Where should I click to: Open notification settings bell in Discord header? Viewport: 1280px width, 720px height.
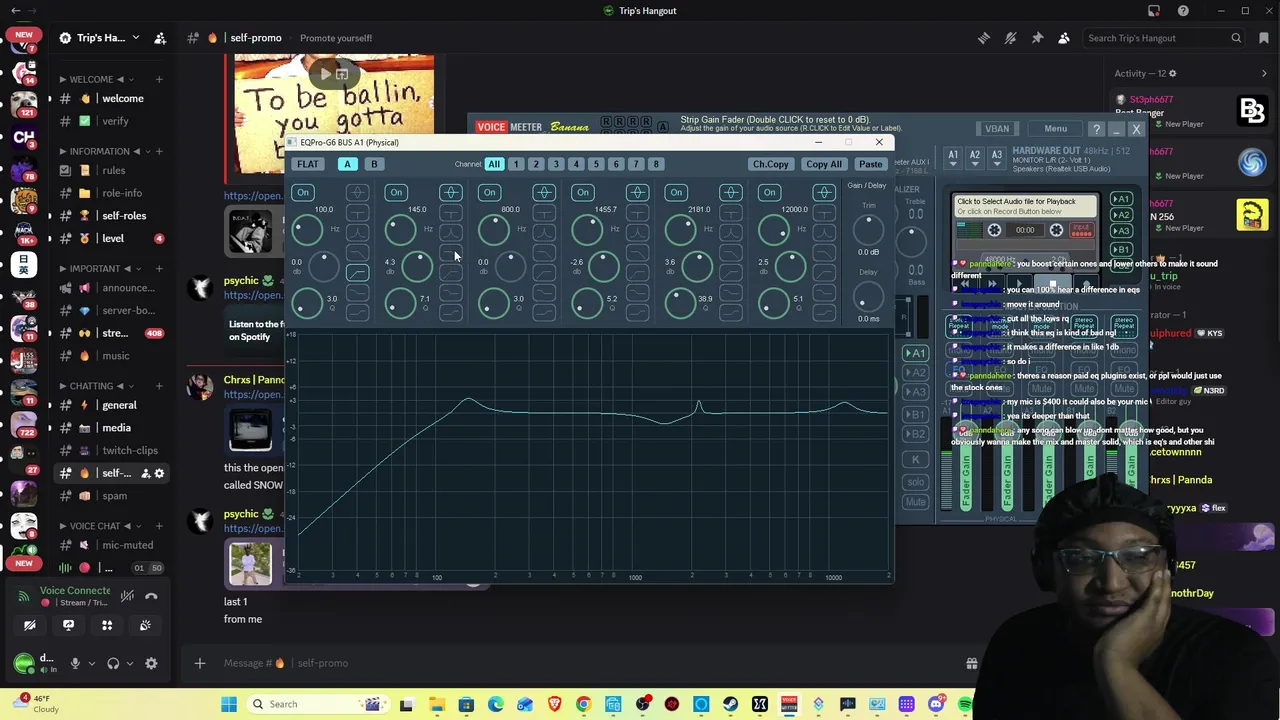tap(1011, 38)
